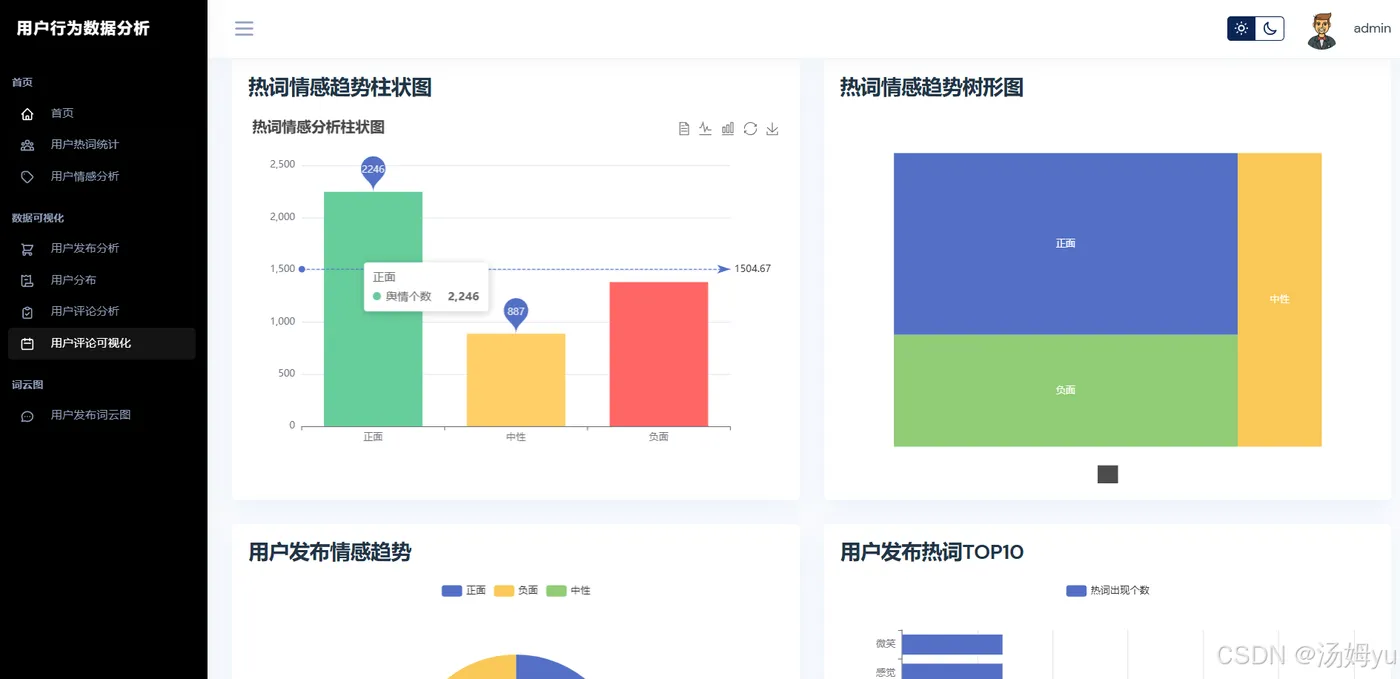This screenshot has height=679, width=1400.
Task: Switch bar chart to line chart icon
Action: [706, 128]
